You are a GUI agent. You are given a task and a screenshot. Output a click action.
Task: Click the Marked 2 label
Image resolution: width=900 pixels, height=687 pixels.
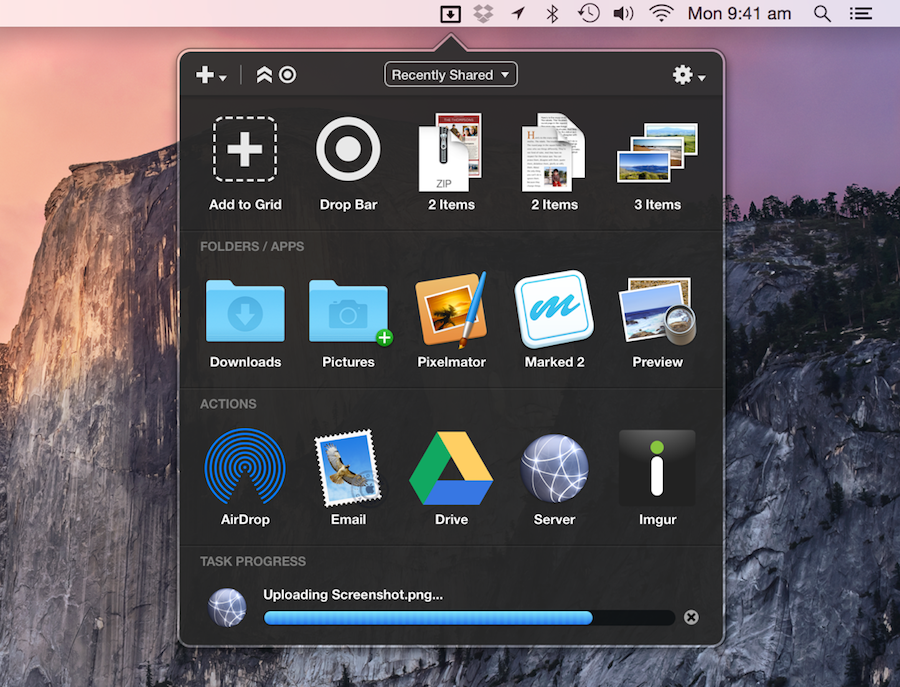point(554,362)
